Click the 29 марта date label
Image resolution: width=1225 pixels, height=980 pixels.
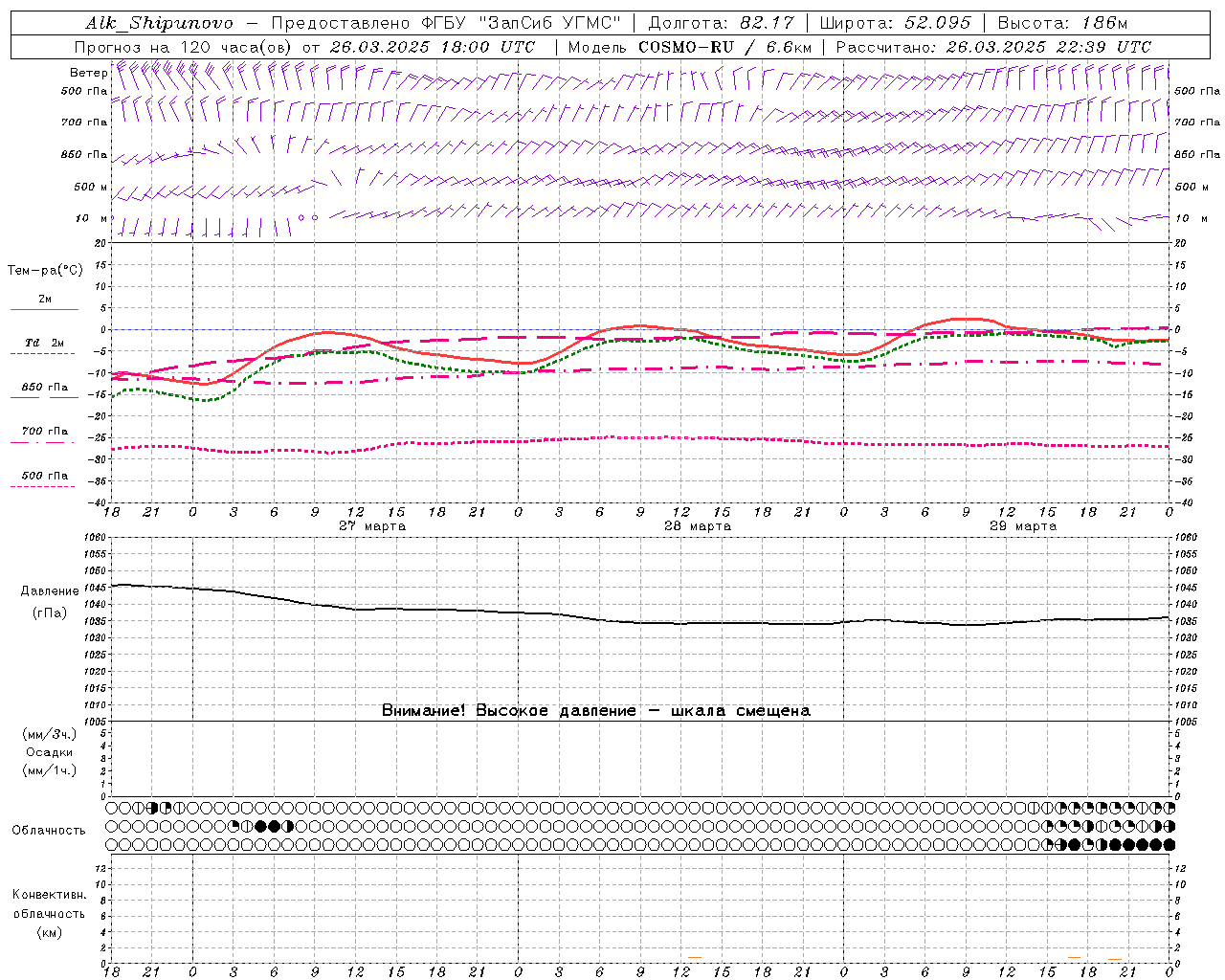[1023, 526]
